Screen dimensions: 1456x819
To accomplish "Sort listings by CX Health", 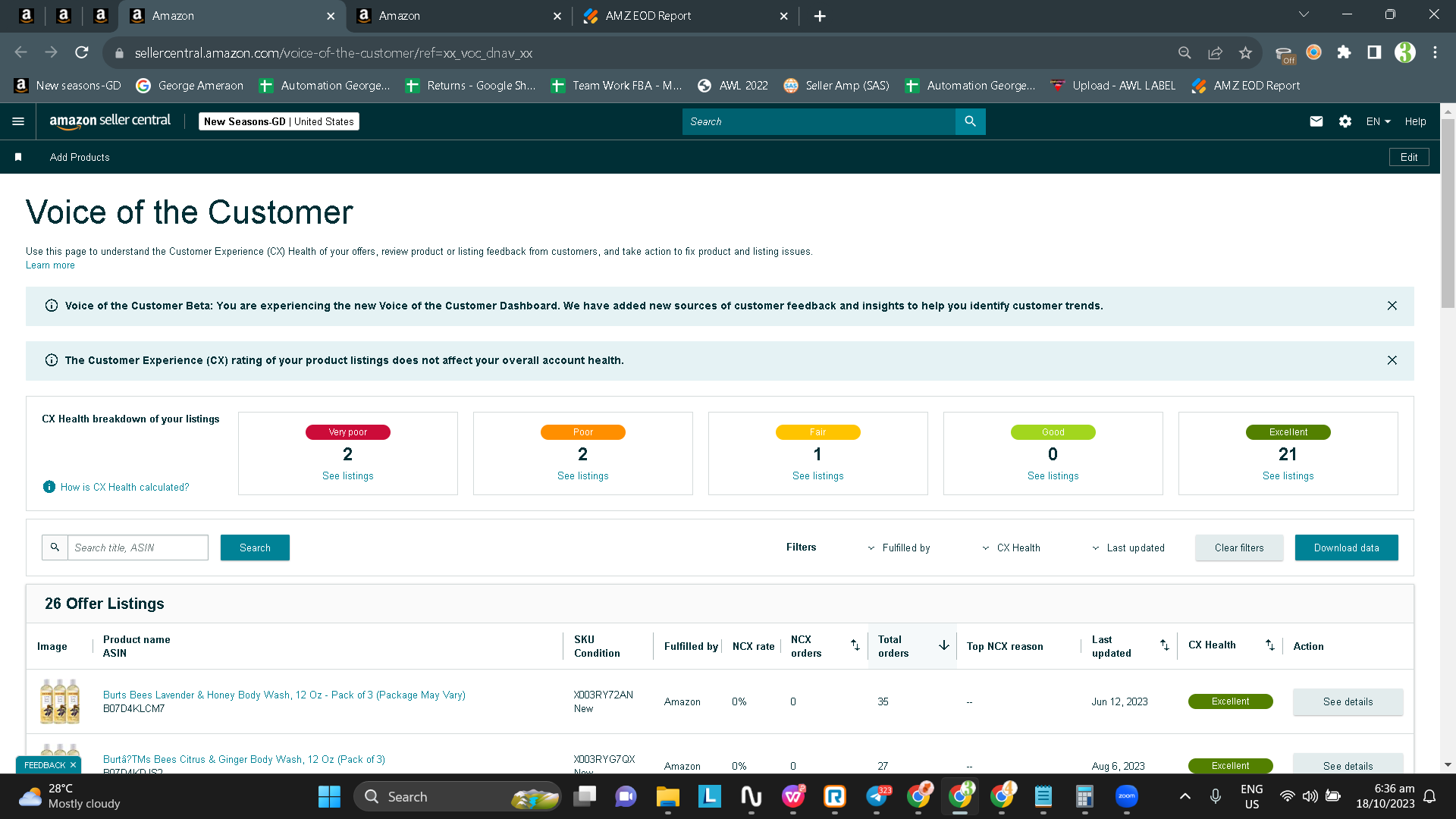I will (1270, 645).
